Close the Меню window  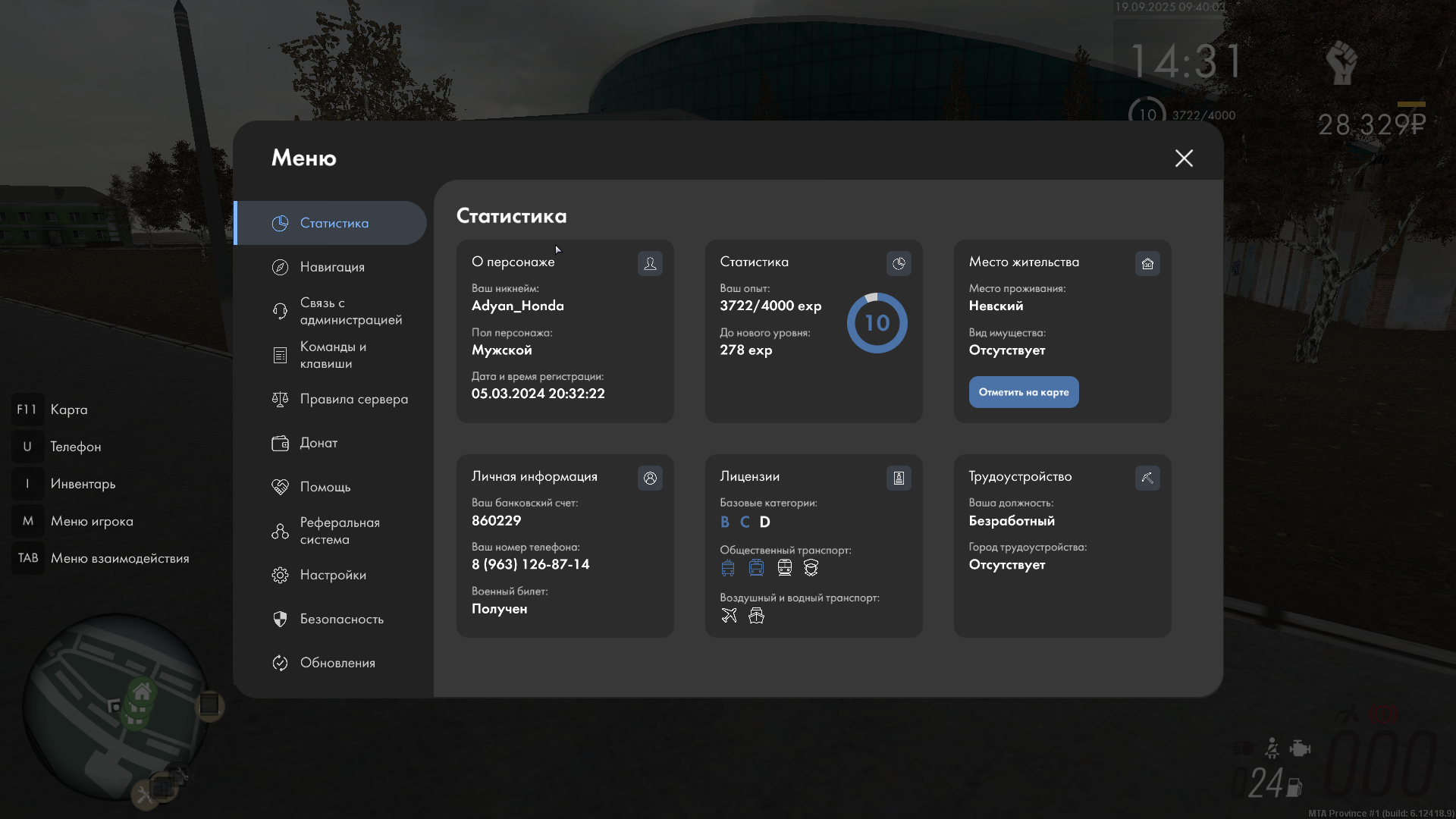point(1184,158)
